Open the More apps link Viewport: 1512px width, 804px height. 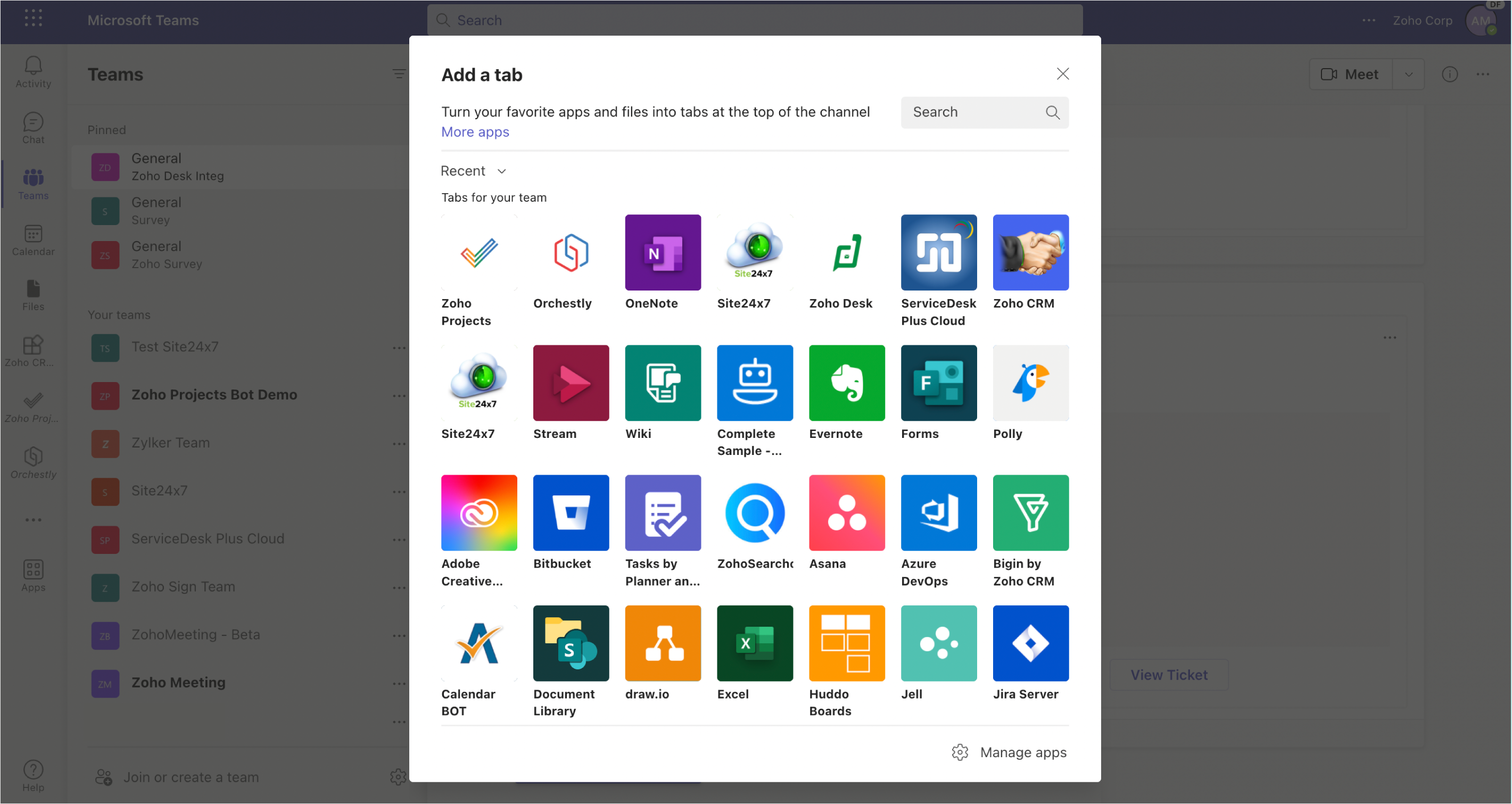point(475,132)
